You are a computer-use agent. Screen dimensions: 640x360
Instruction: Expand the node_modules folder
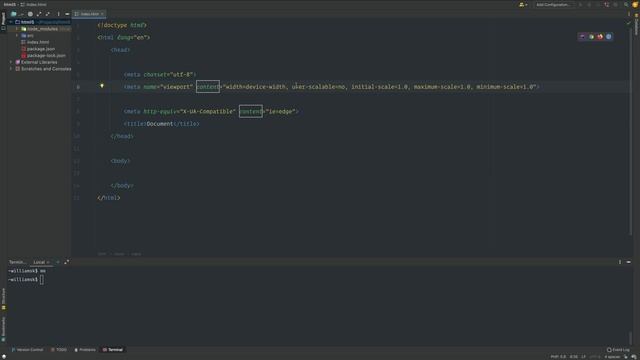pos(17,29)
